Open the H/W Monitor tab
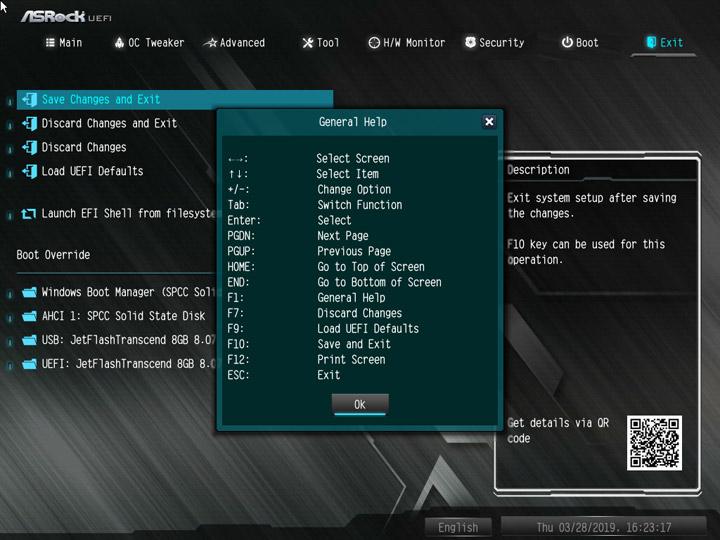720x540 pixels. (407, 43)
